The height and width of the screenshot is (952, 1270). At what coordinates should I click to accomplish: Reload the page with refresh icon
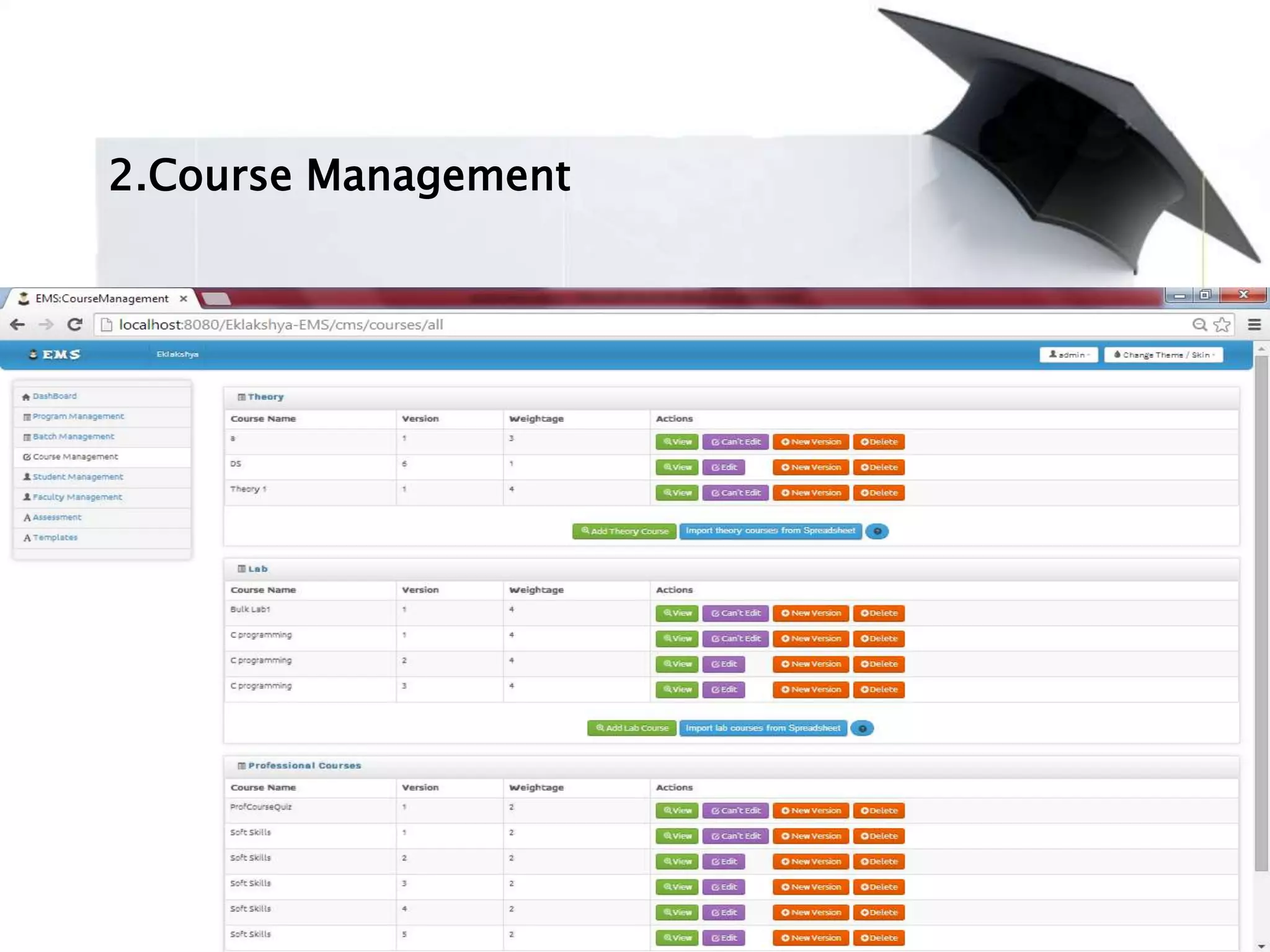pyautogui.click(x=75, y=324)
